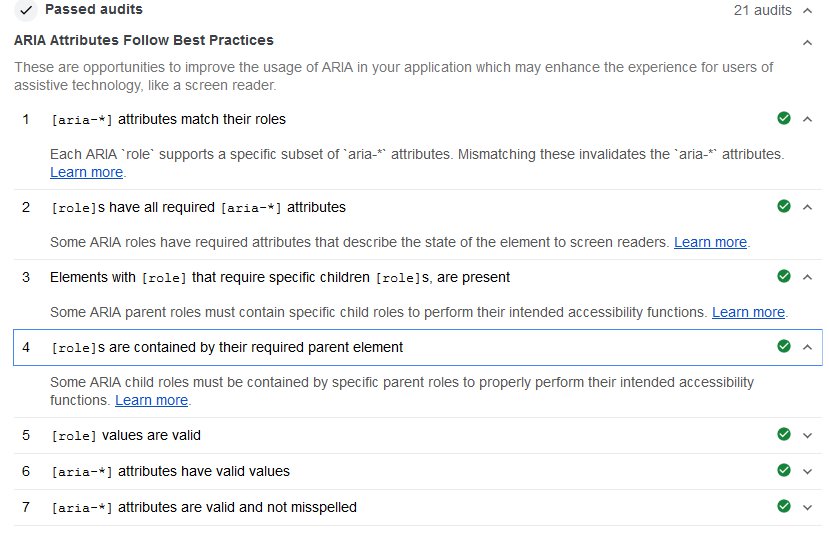Expand the valid and not misspelled audit
Viewport: 829px width, 533px height.
tap(808, 507)
